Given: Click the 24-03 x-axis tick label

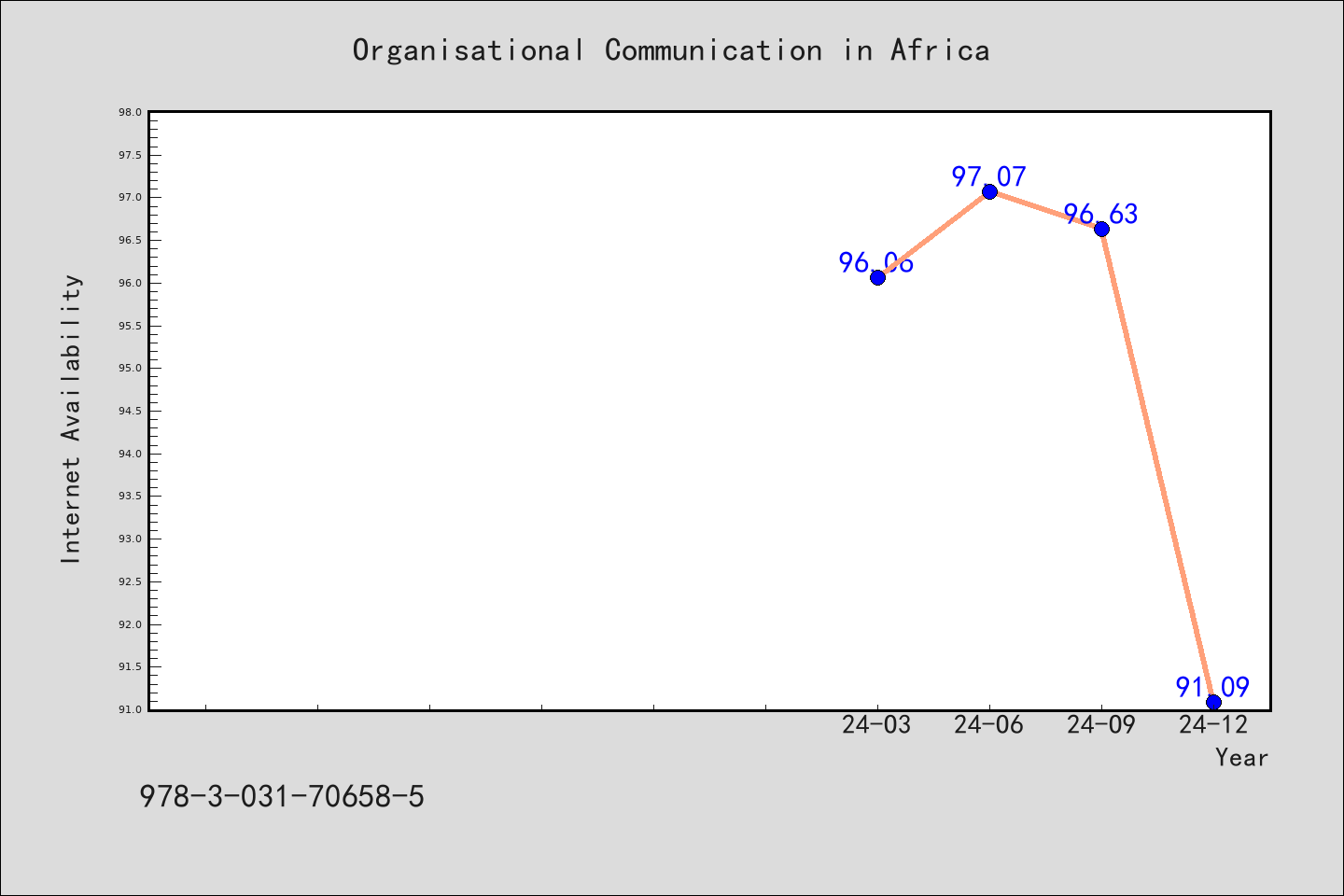Looking at the screenshot, I should pyautogui.click(x=876, y=724).
